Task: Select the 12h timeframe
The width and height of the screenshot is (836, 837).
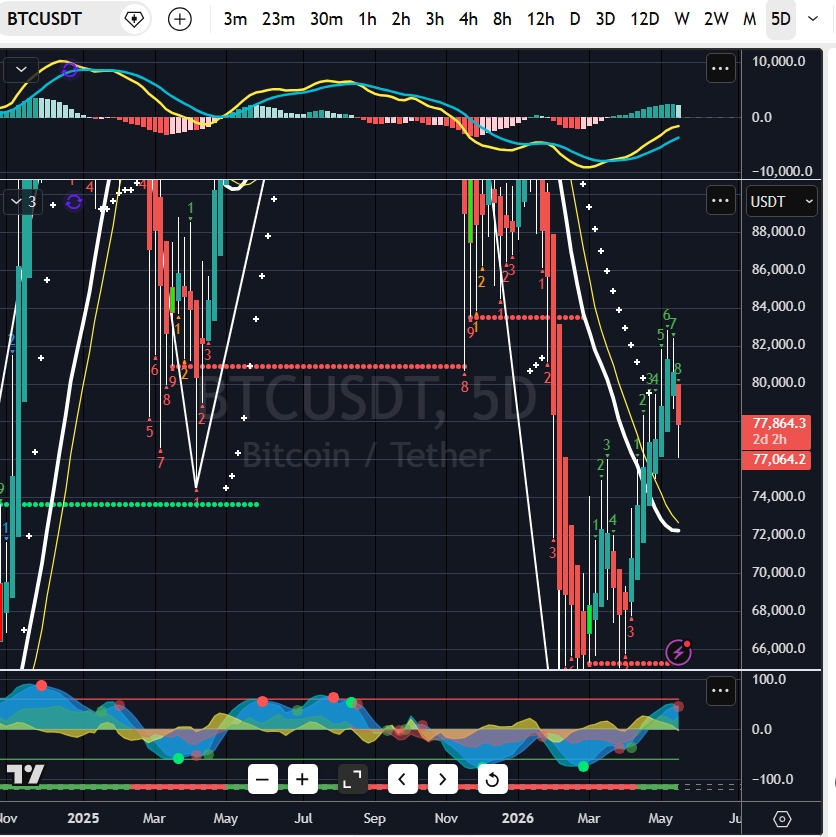Action: (540, 19)
